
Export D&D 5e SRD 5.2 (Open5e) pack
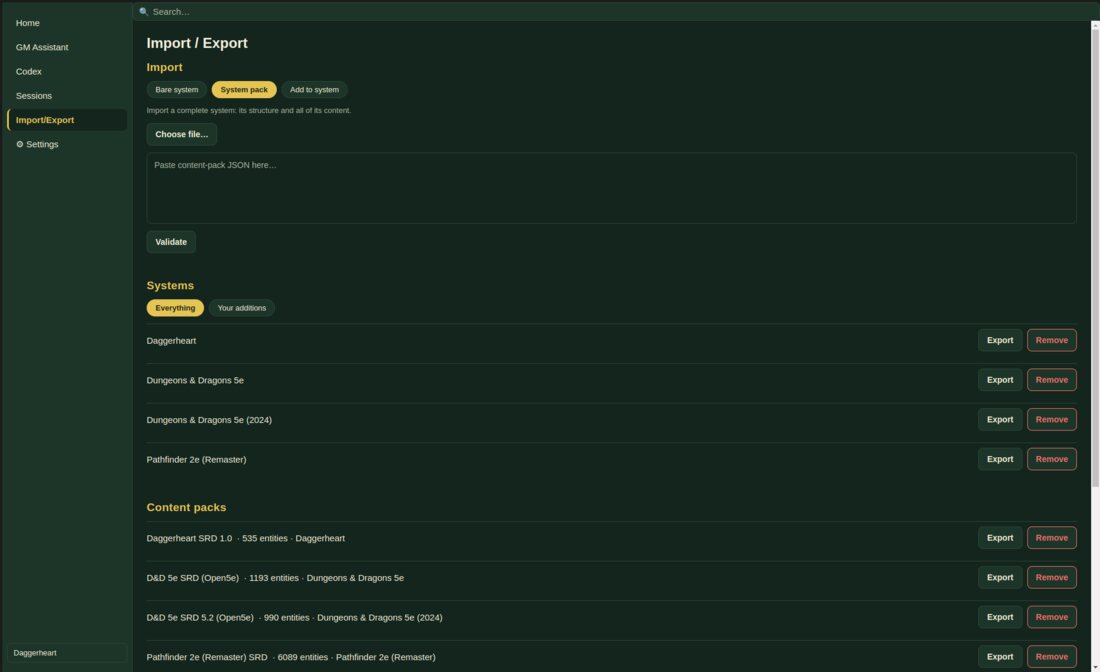(x=1000, y=617)
